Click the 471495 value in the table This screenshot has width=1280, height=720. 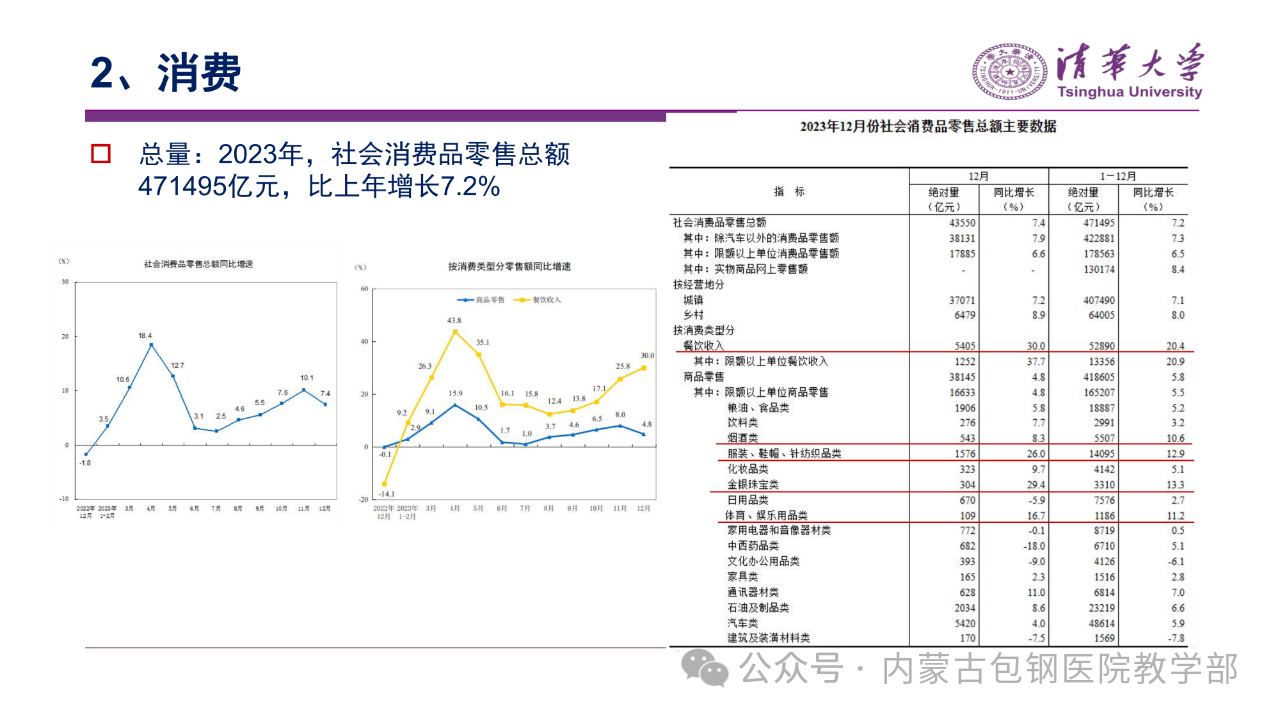coord(1097,222)
